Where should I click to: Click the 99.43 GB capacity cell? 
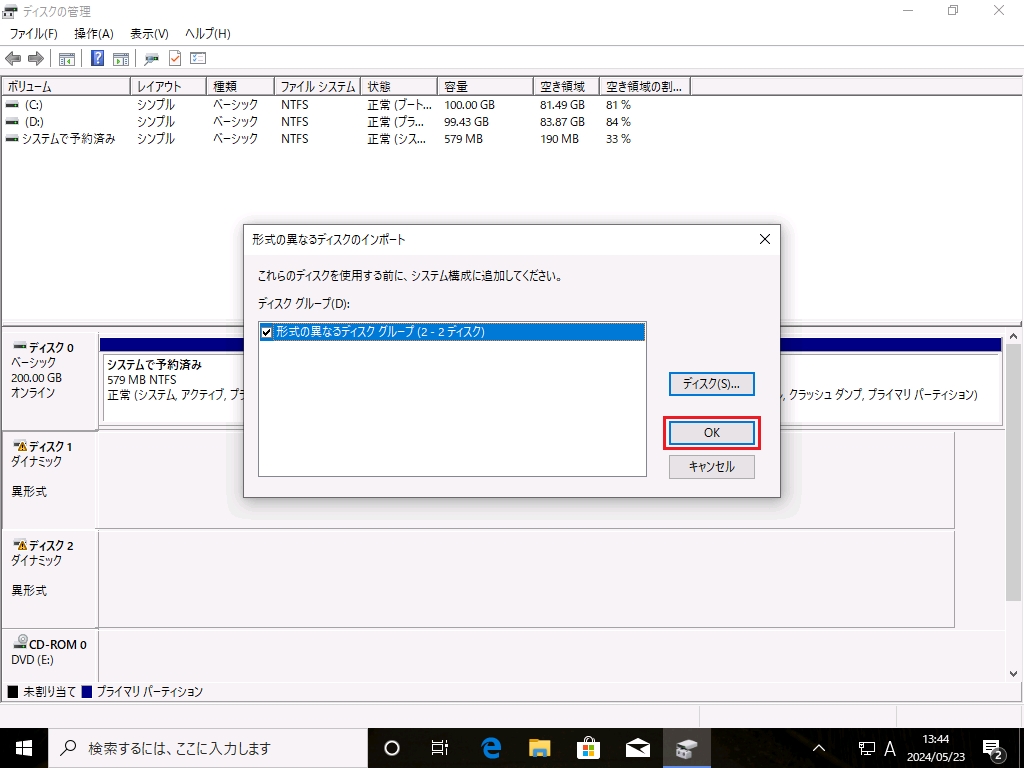(466, 121)
